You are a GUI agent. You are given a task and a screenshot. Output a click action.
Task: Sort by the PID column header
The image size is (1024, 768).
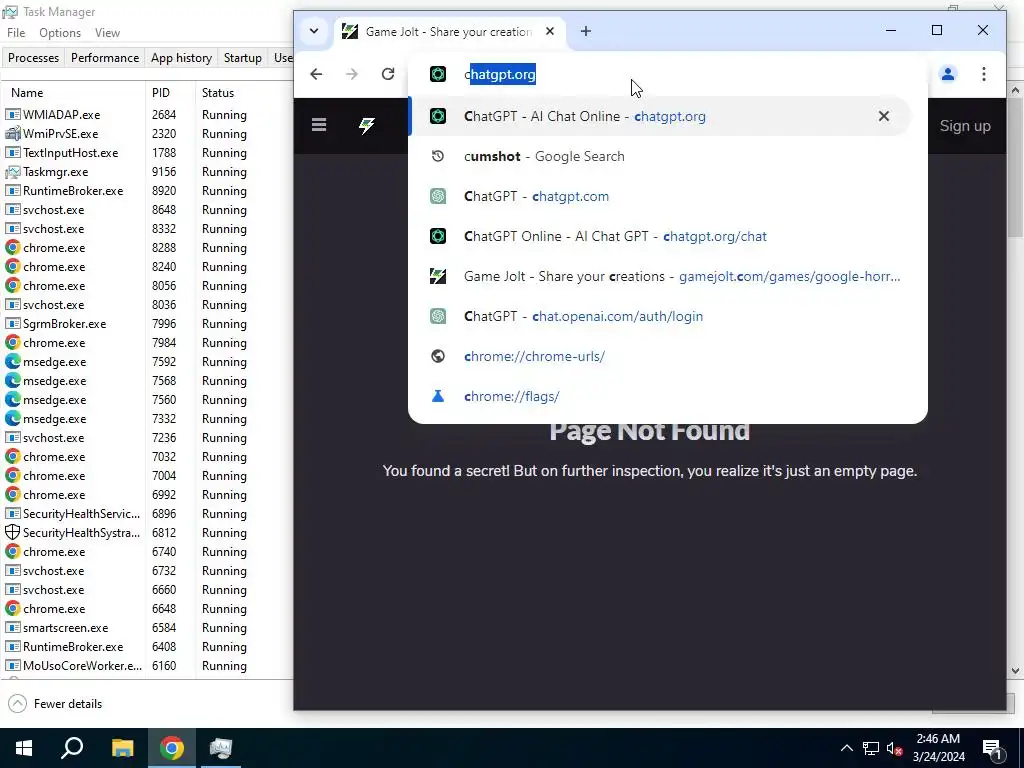[x=170, y=93]
